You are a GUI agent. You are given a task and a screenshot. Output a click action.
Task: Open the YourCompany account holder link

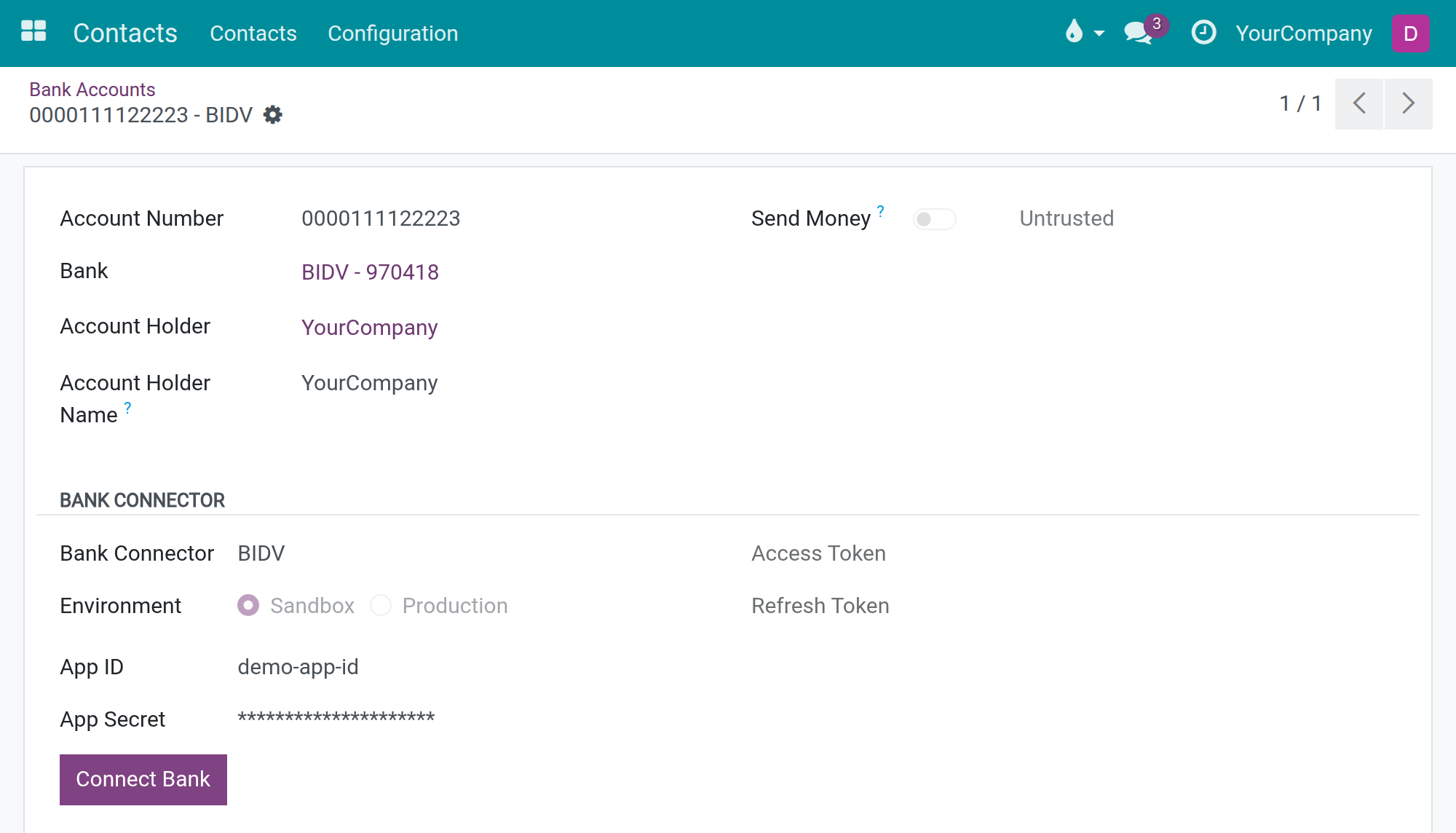pyautogui.click(x=369, y=328)
